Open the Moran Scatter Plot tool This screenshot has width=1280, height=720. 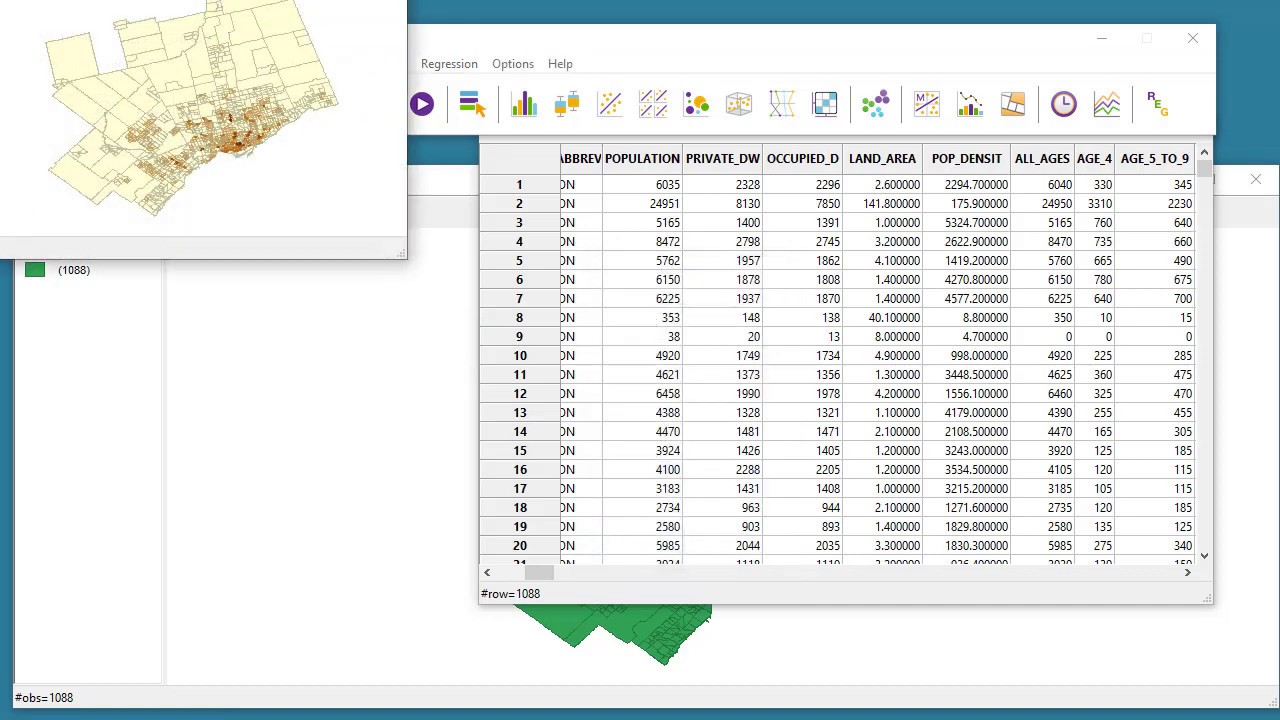927,104
